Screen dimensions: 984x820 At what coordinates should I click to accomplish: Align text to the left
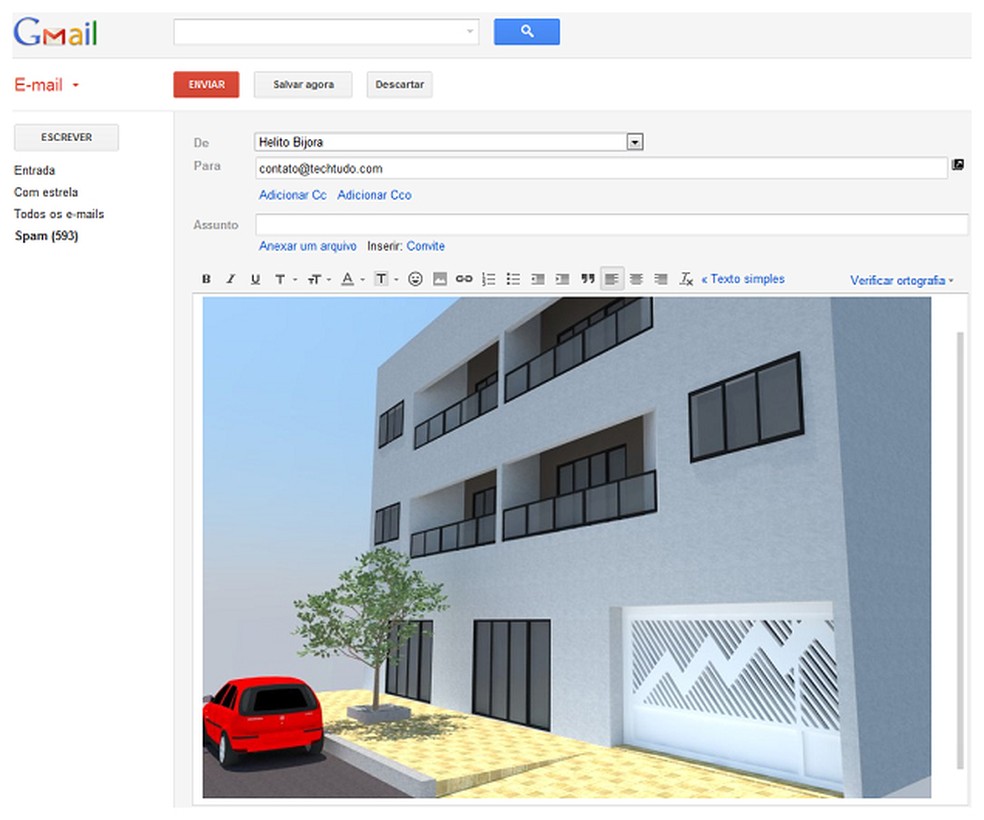pos(612,279)
